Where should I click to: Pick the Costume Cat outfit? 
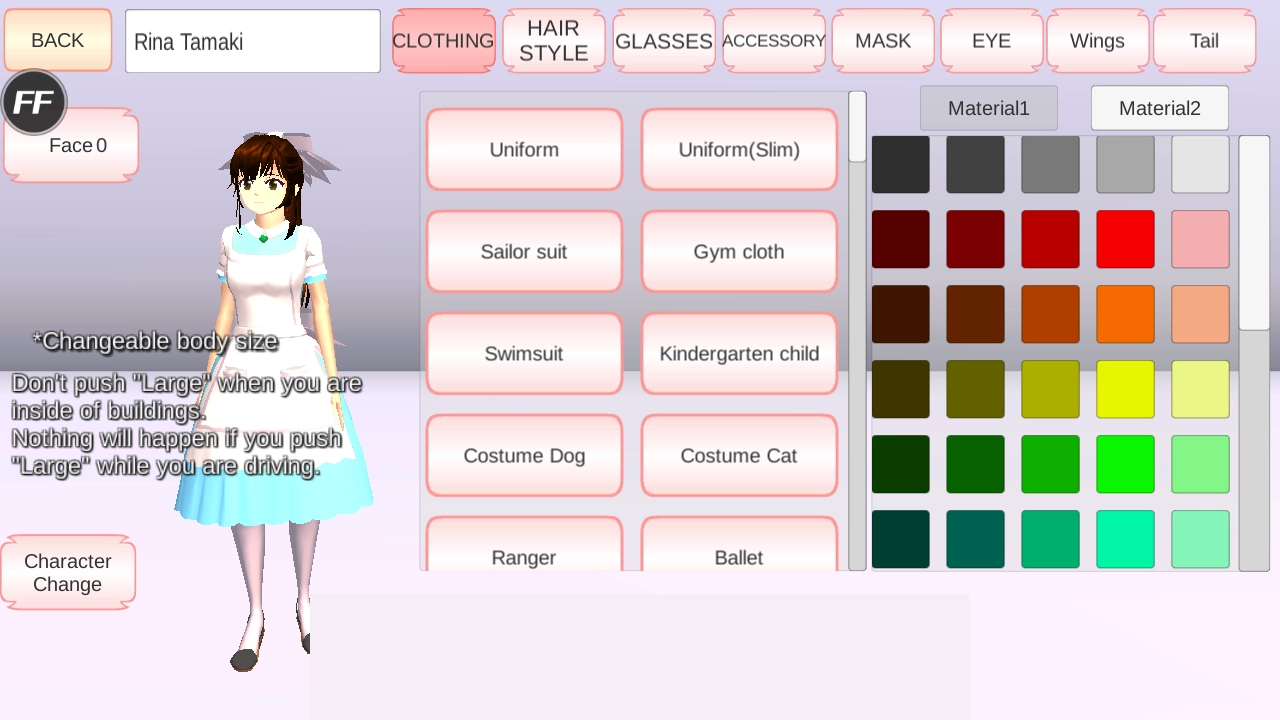click(739, 456)
